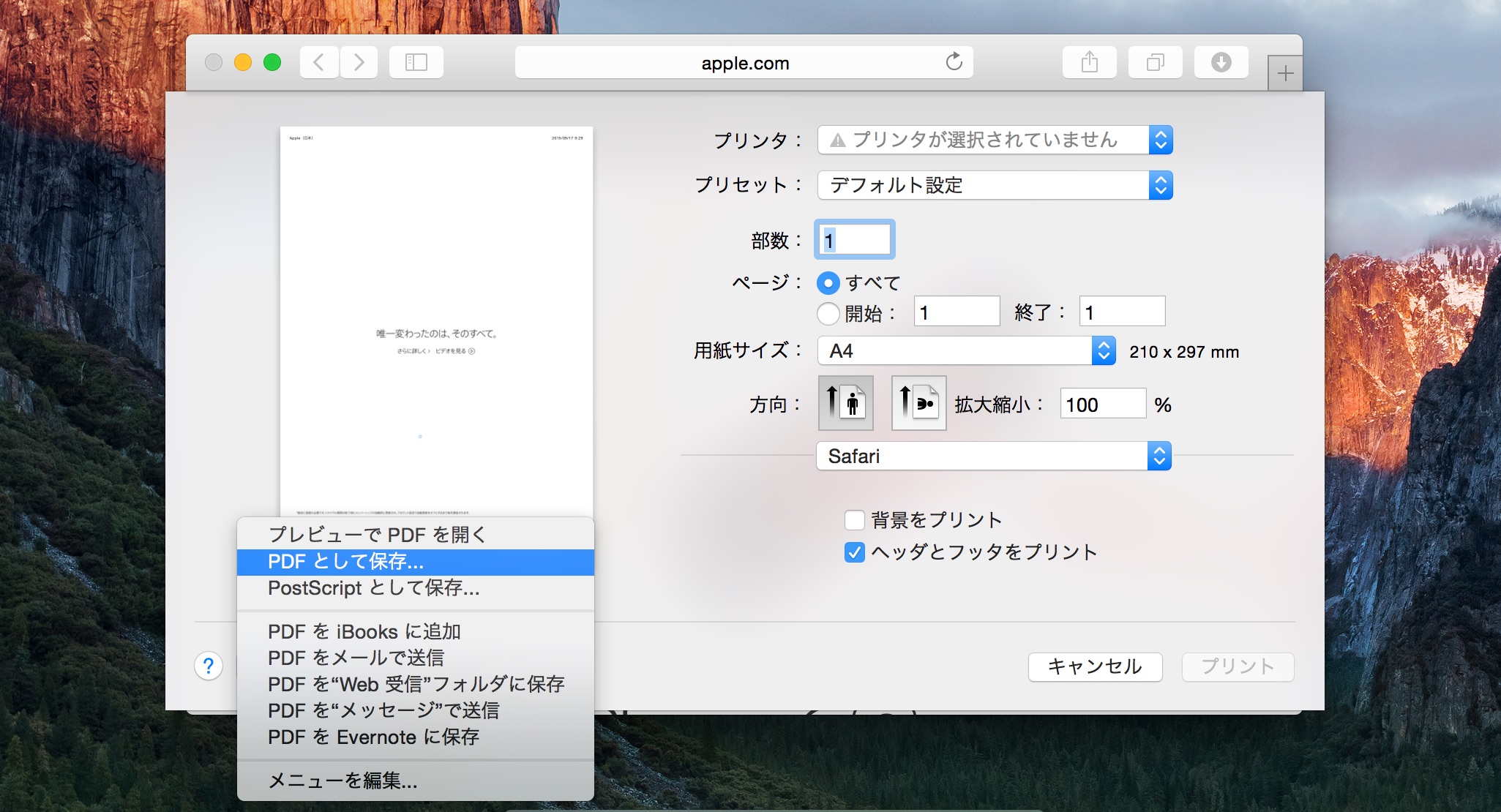Click the Safari back navigation arrow
This screenshot has height=812, width=1501.
point(319,62)
